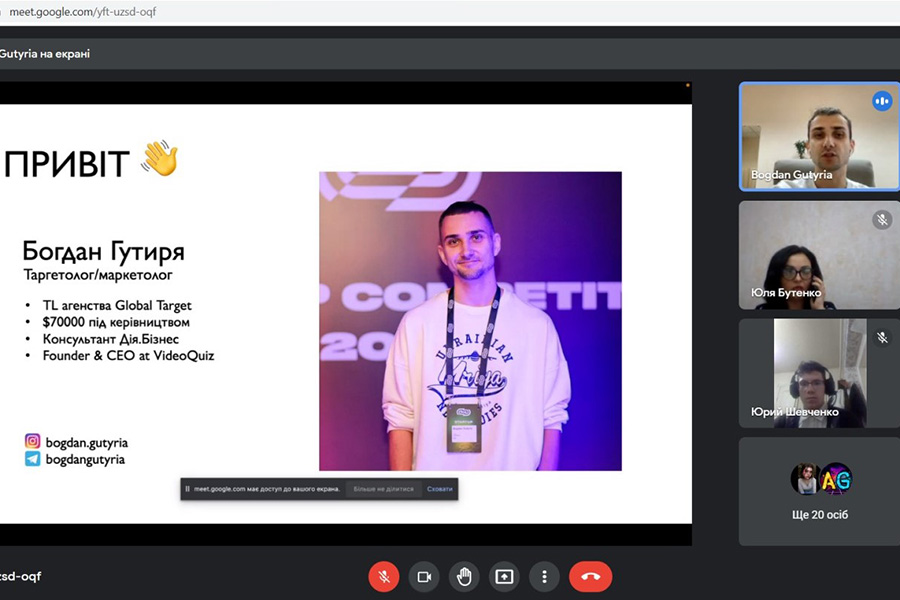The image size is (900, 600).
Task: Click the Instagram icon on the slide
Action: click(33, 441)
